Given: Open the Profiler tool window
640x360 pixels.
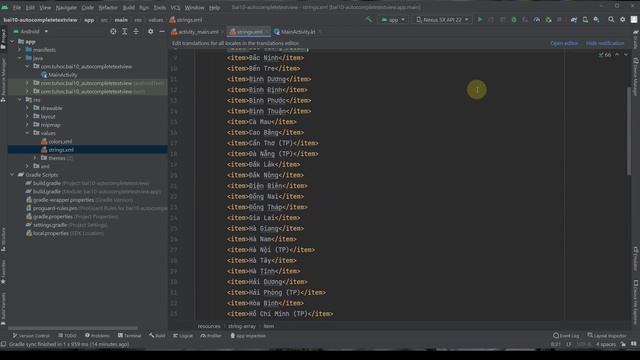Looking at the screenshot, I should (211, 336).
